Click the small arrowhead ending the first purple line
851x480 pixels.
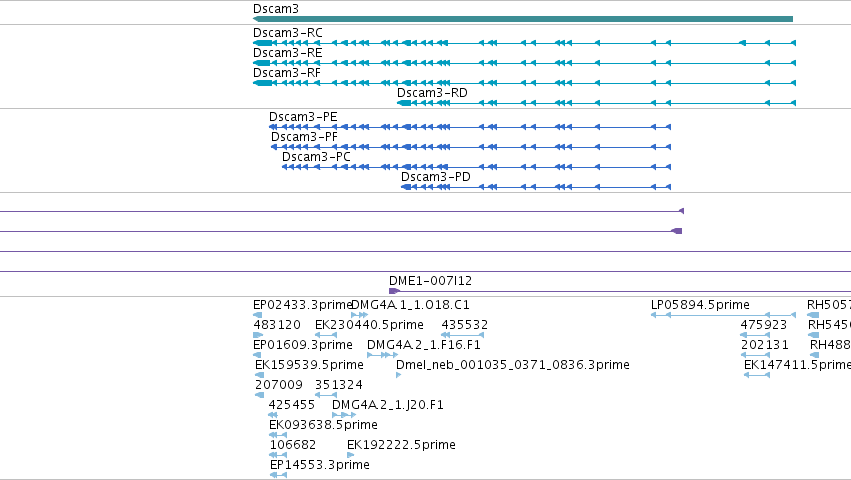click(x=682, y=211)
